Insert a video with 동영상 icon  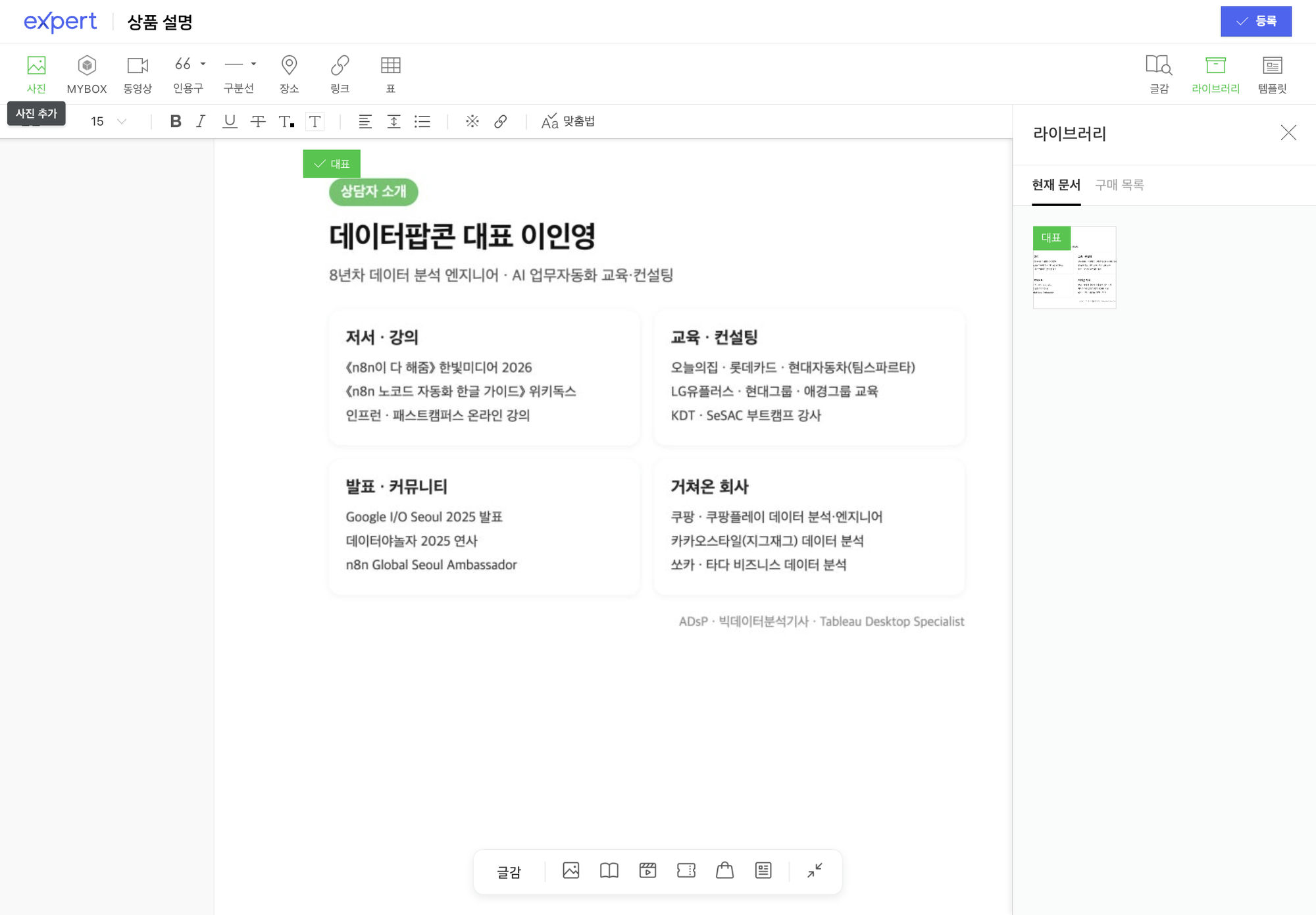pos(138,65)
